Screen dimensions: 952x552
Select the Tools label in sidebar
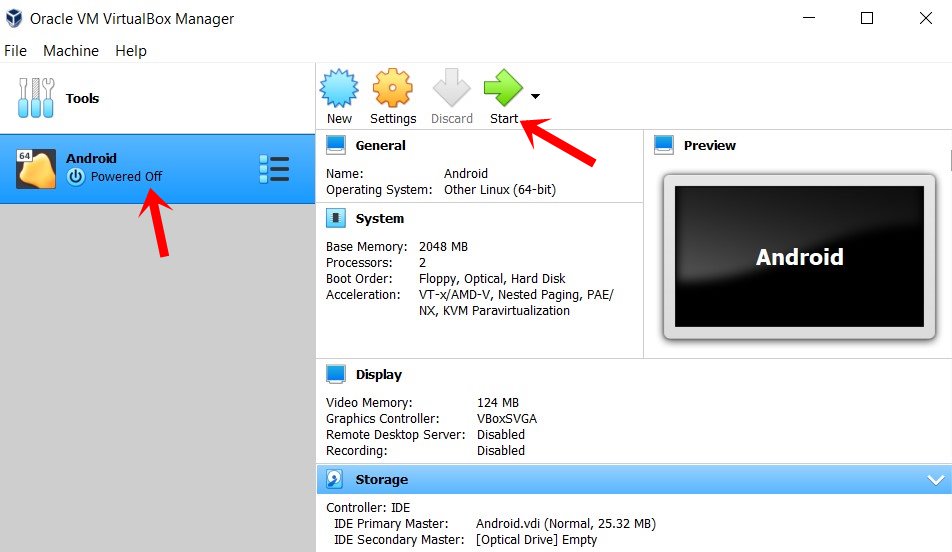[82, 98]
